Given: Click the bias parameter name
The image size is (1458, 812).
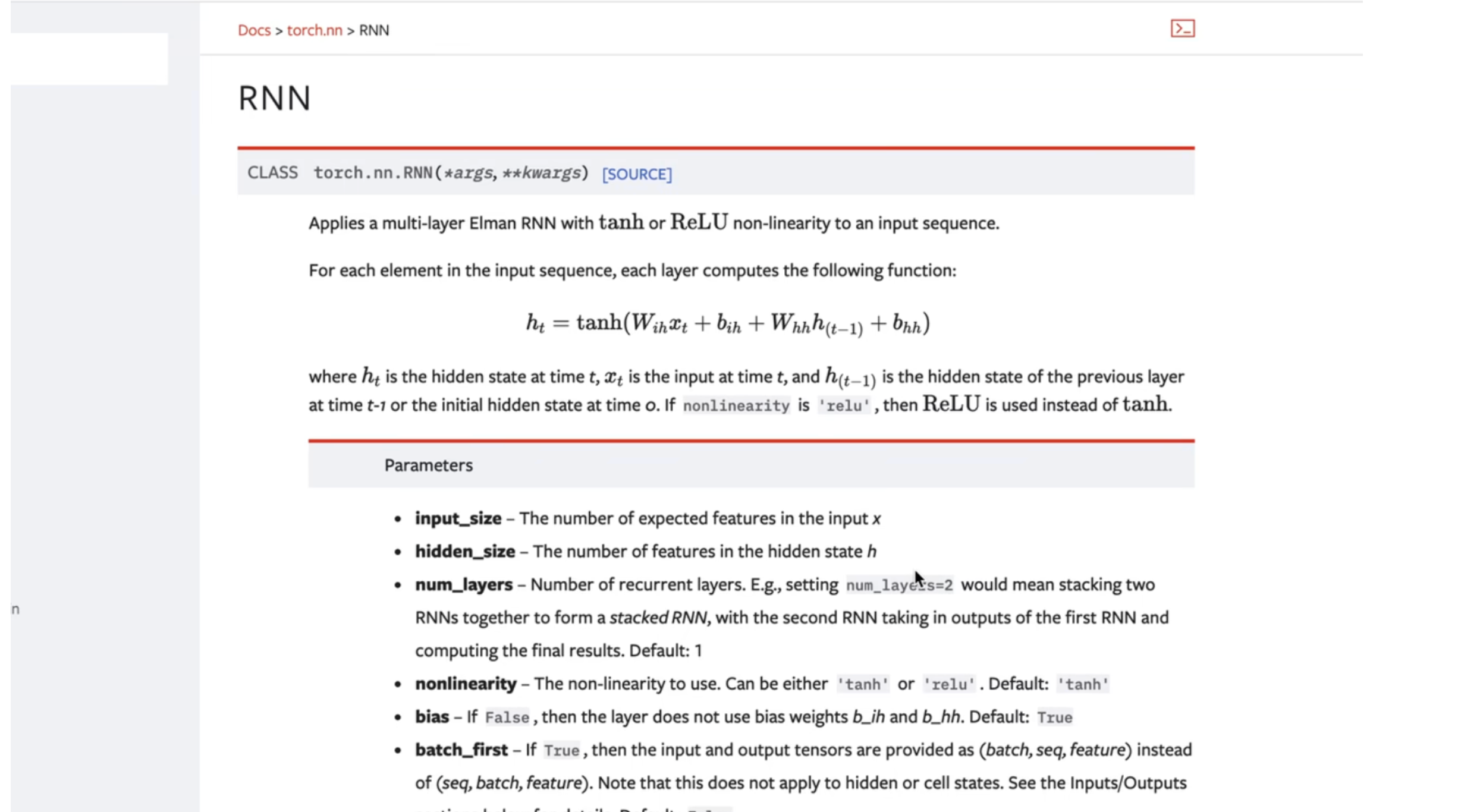Looking at the screenshot, I should coord(432,717).
